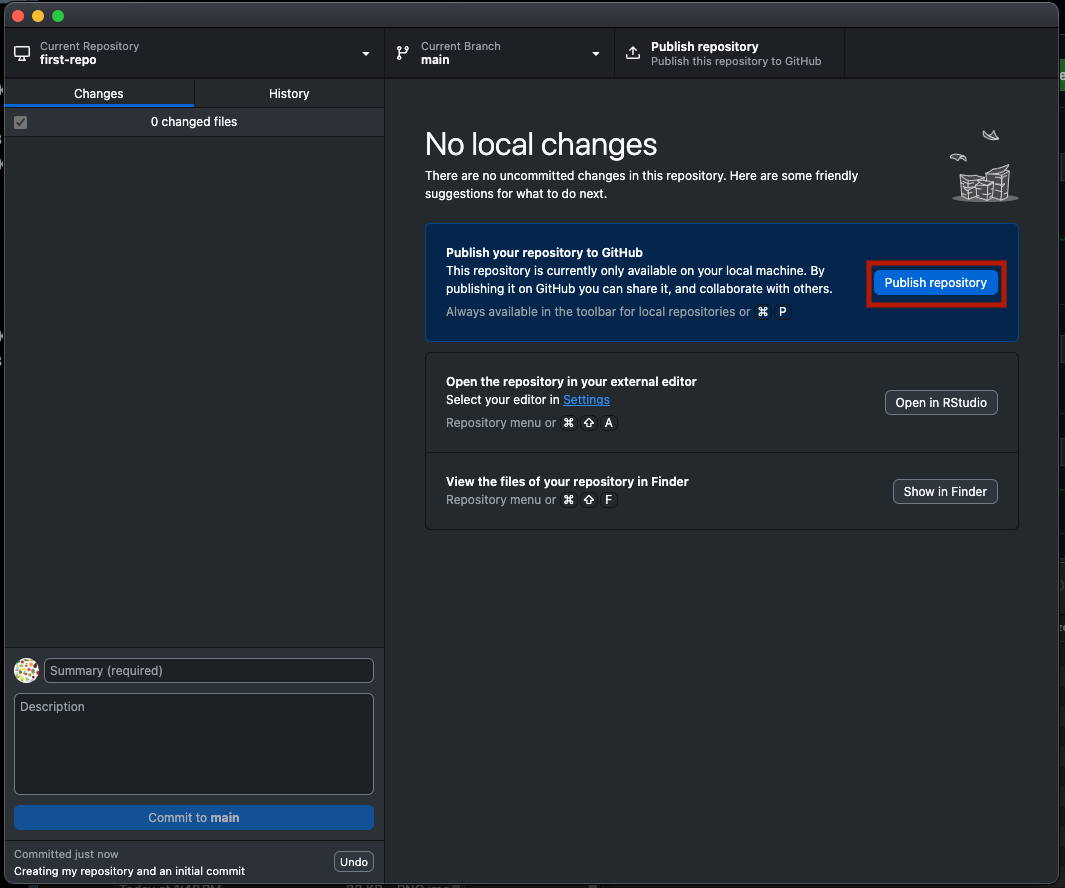Close the window with the red button
Viewport: 1065px width, 888px height.
[x=18, y=16]
